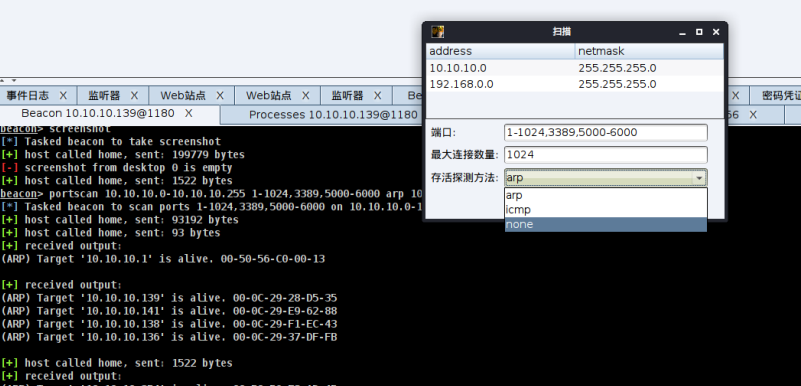
Task: Click the netmask cell of the 192.168.0.0 row
Action: pyautogui.click(x=649, y=84)
